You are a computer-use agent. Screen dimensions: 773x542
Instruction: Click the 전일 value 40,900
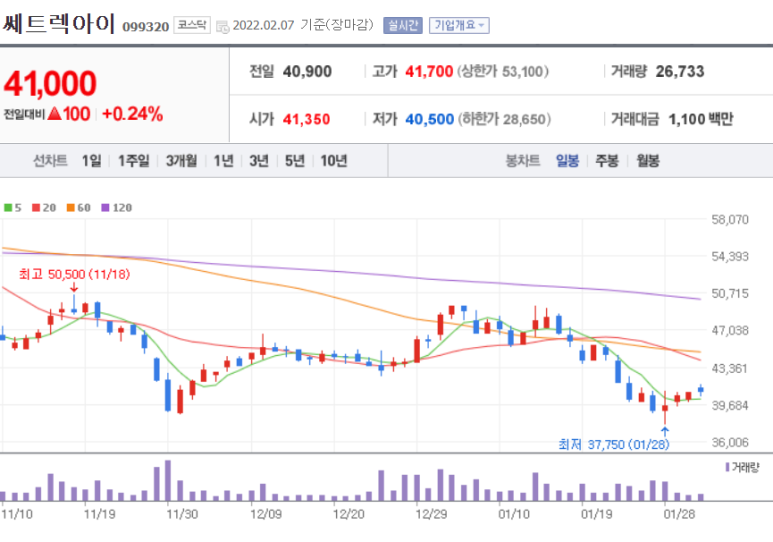[x=307, y=72]
